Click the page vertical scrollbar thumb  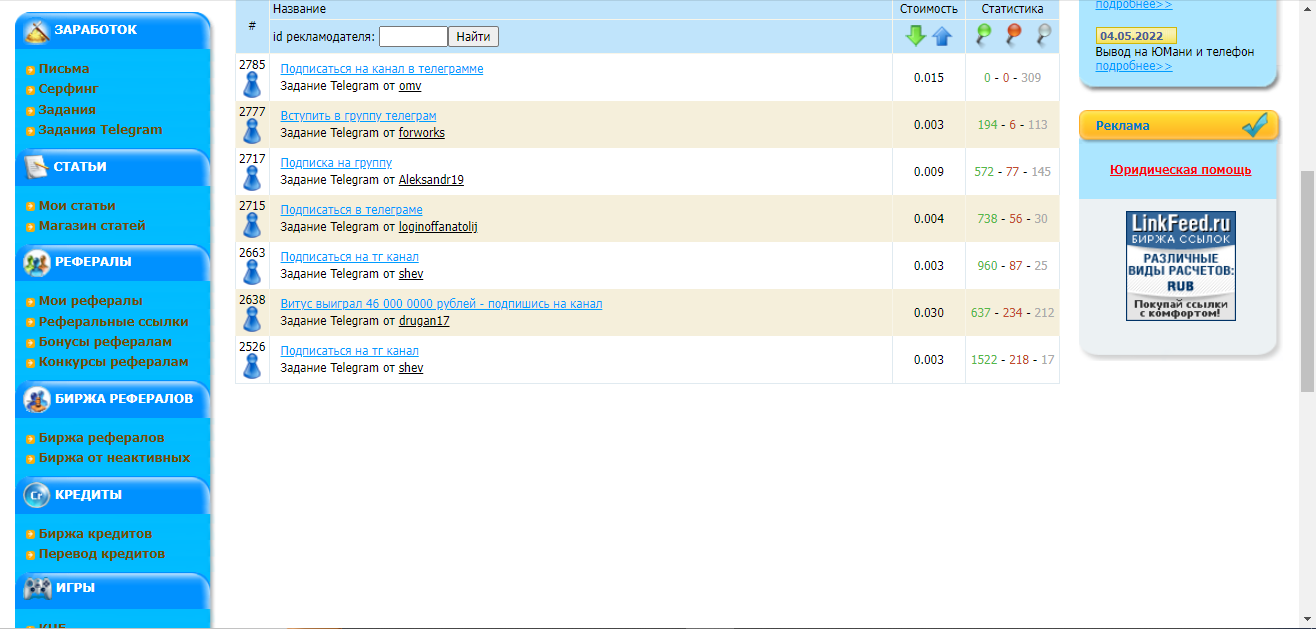pos(1307,280)
